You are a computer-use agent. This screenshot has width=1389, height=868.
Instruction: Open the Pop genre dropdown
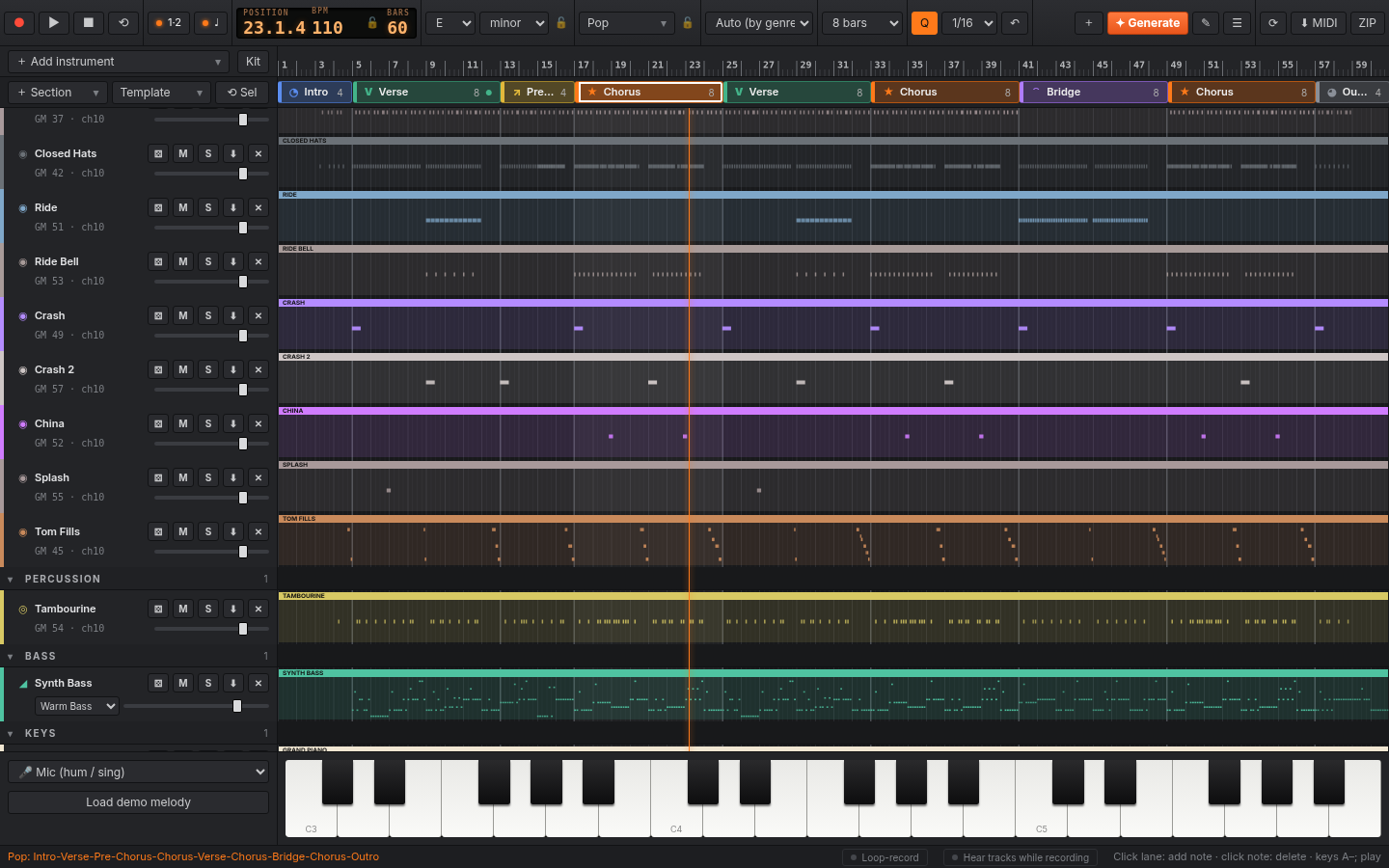(x=627, y=22)
